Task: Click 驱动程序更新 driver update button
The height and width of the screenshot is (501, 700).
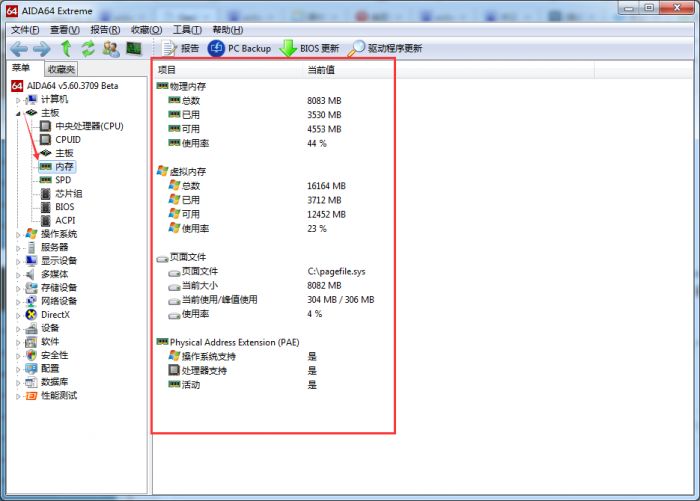Action: point(385,48)
